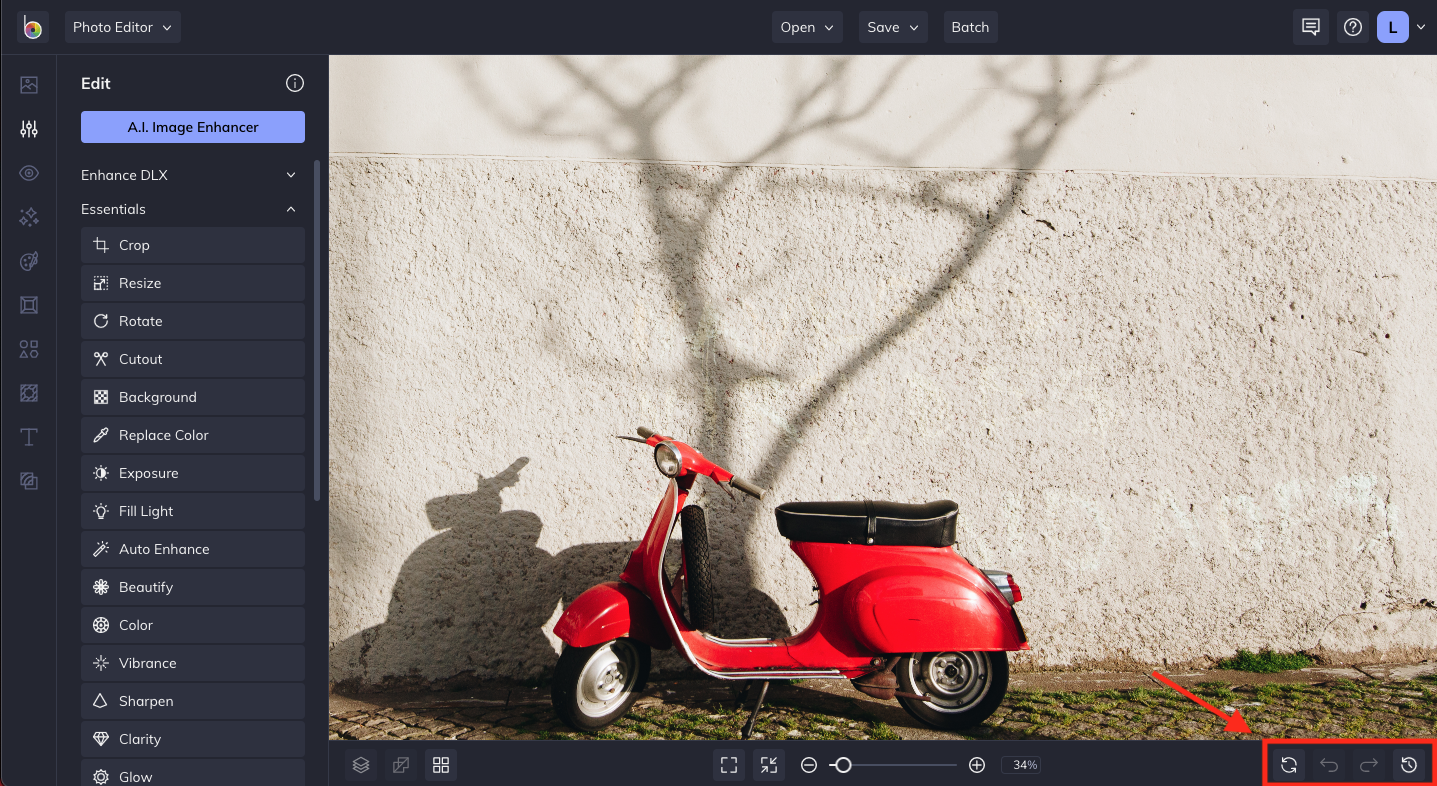Viewport: 1437px width, 786px height.
Task: Select the Replace Color option
Action: pos(192,435)
